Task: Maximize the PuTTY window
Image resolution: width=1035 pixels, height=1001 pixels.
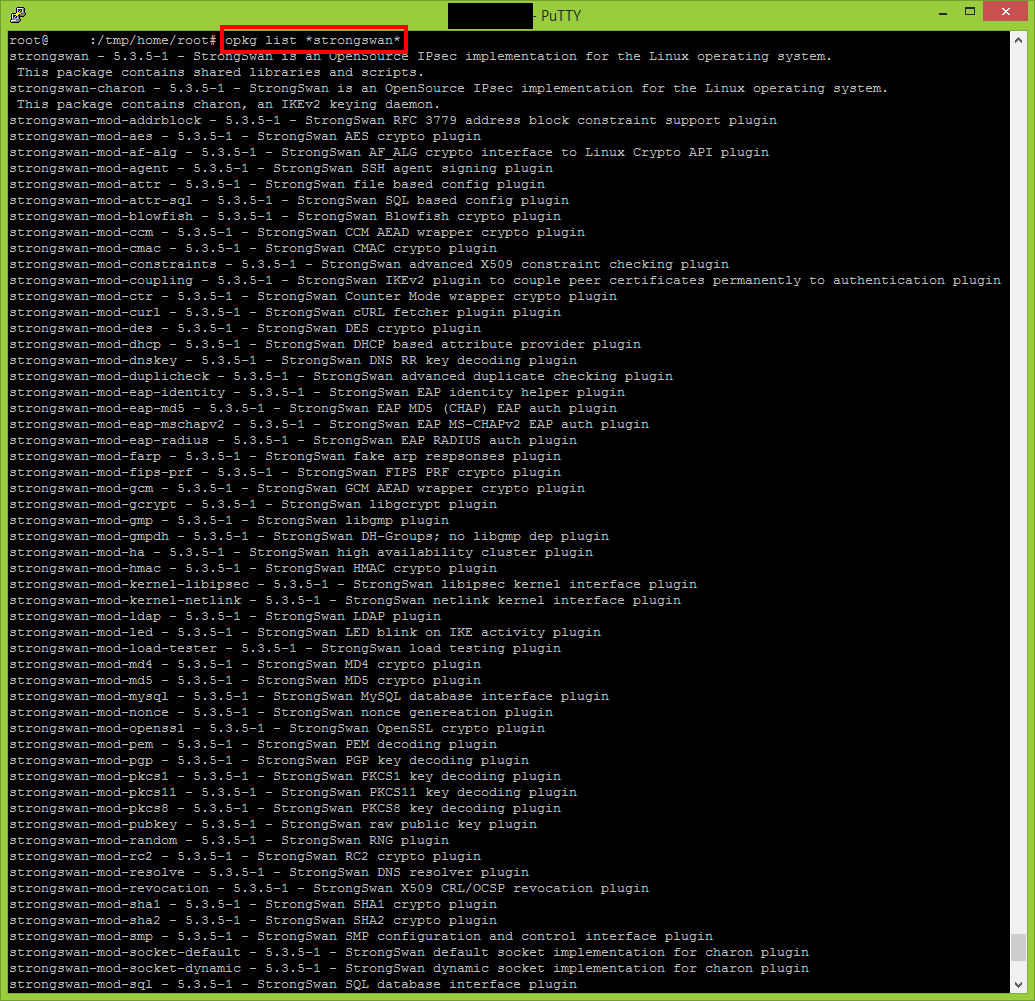Action: coord(970,12)
